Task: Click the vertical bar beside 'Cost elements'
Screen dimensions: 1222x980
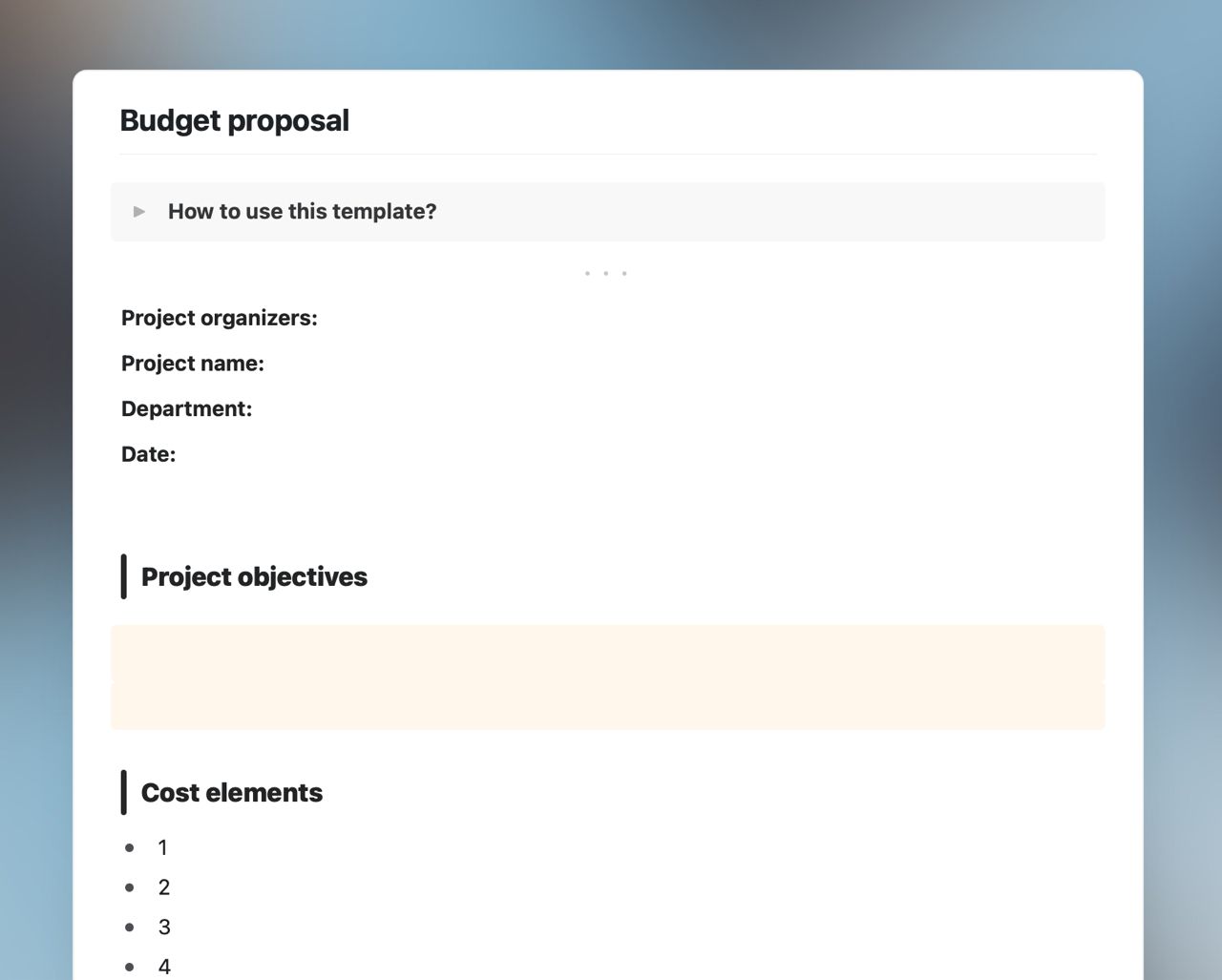Action: (124, 792)
